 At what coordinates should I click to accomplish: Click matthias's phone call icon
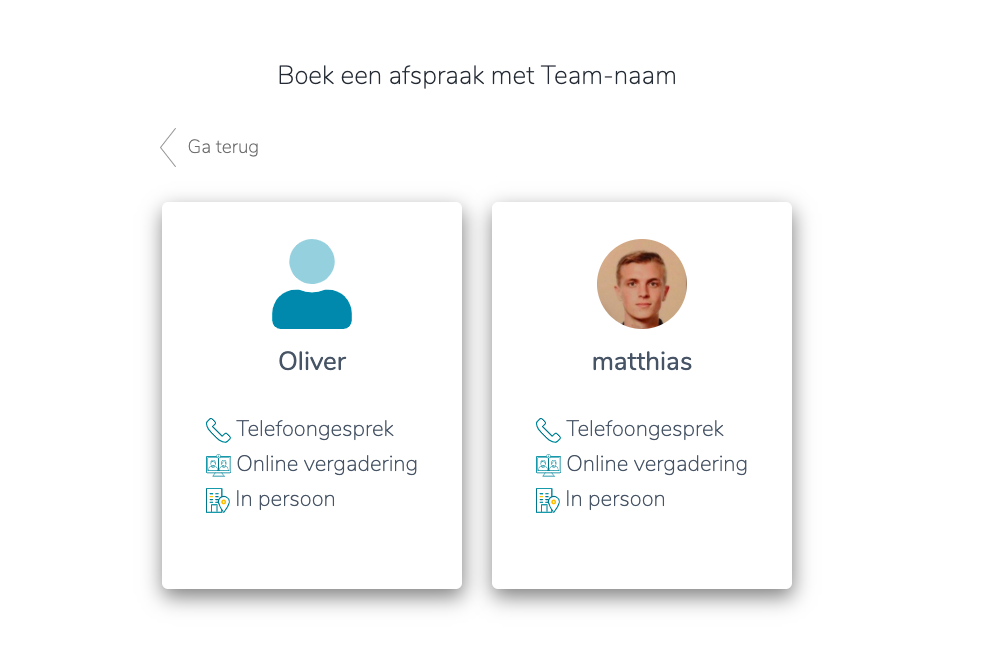tap(548, 430)
